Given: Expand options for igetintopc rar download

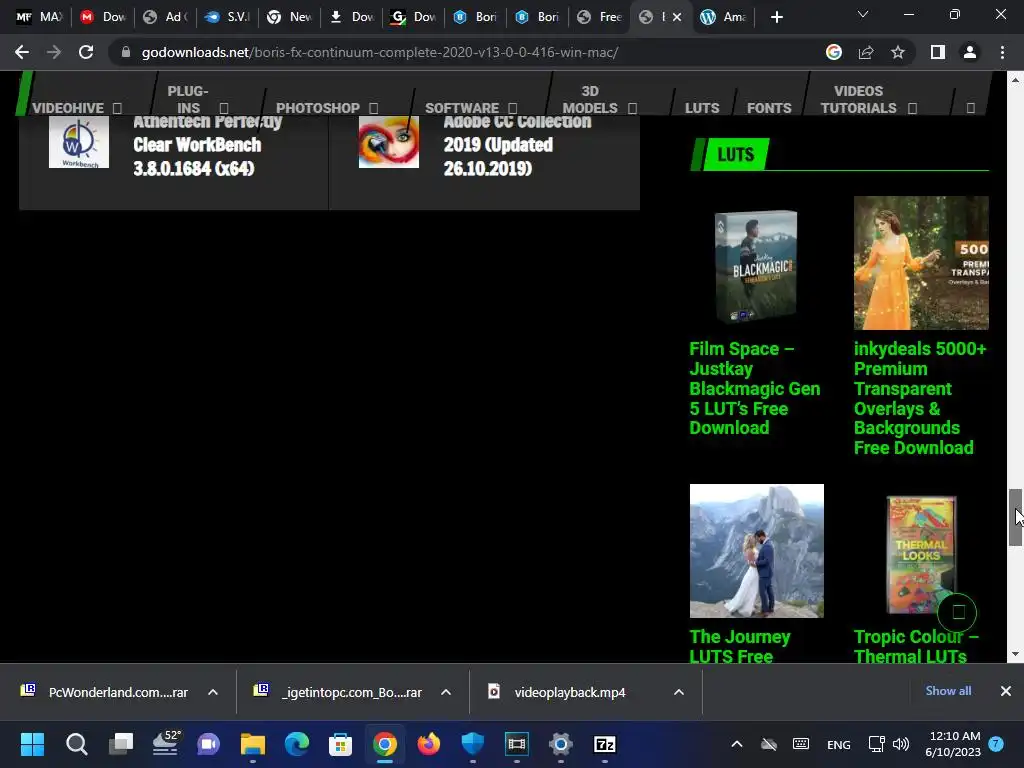Looking at the screenshot, I should click(446, 692).
